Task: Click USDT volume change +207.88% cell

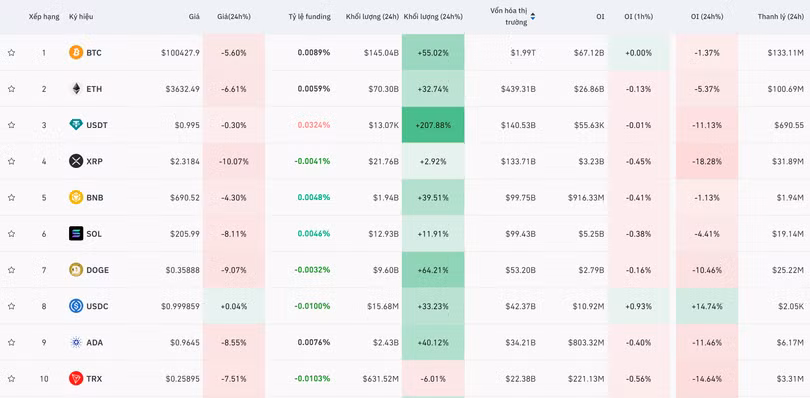Action: [433, 125]
